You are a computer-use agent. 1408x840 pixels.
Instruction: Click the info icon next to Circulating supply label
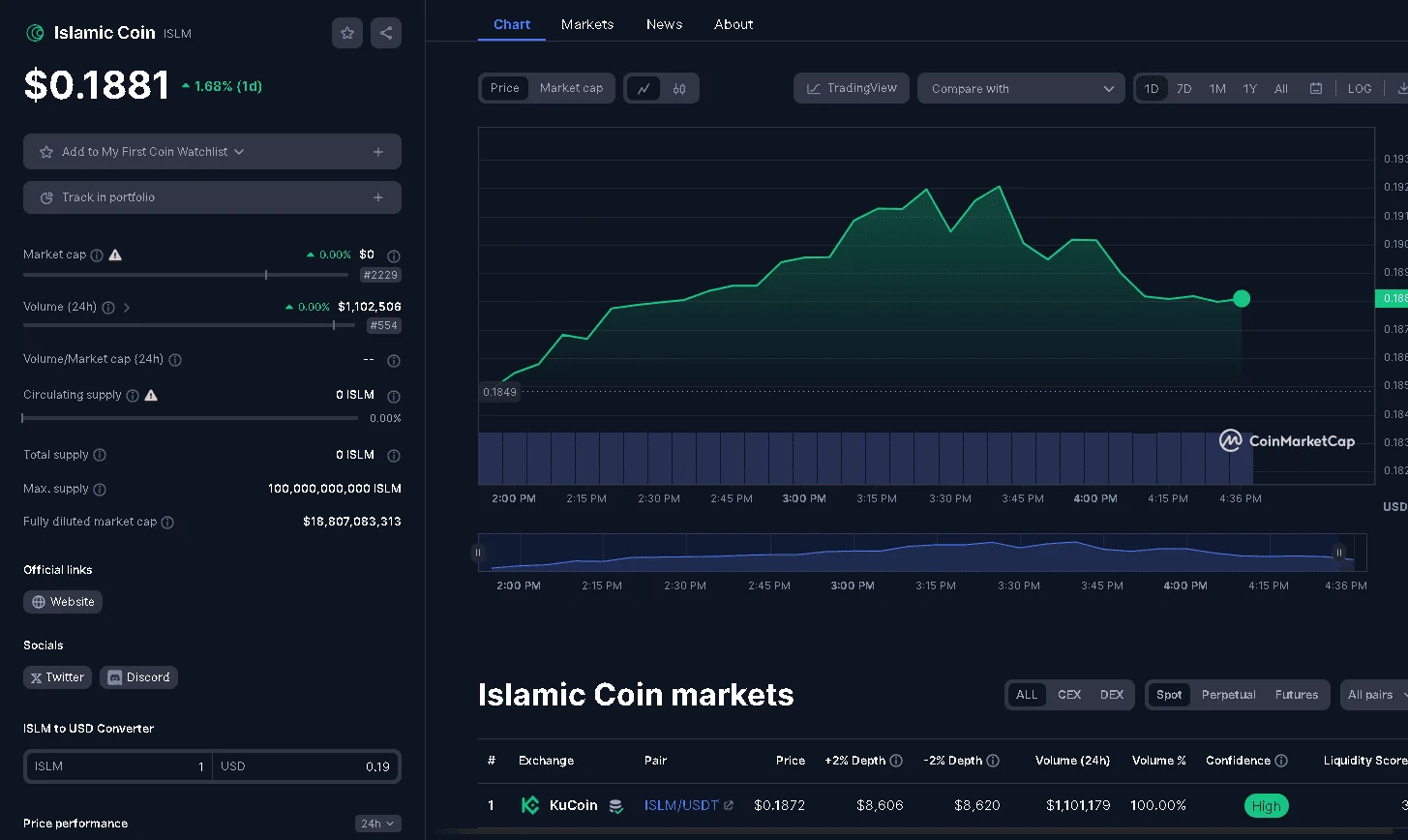(133, 396)
